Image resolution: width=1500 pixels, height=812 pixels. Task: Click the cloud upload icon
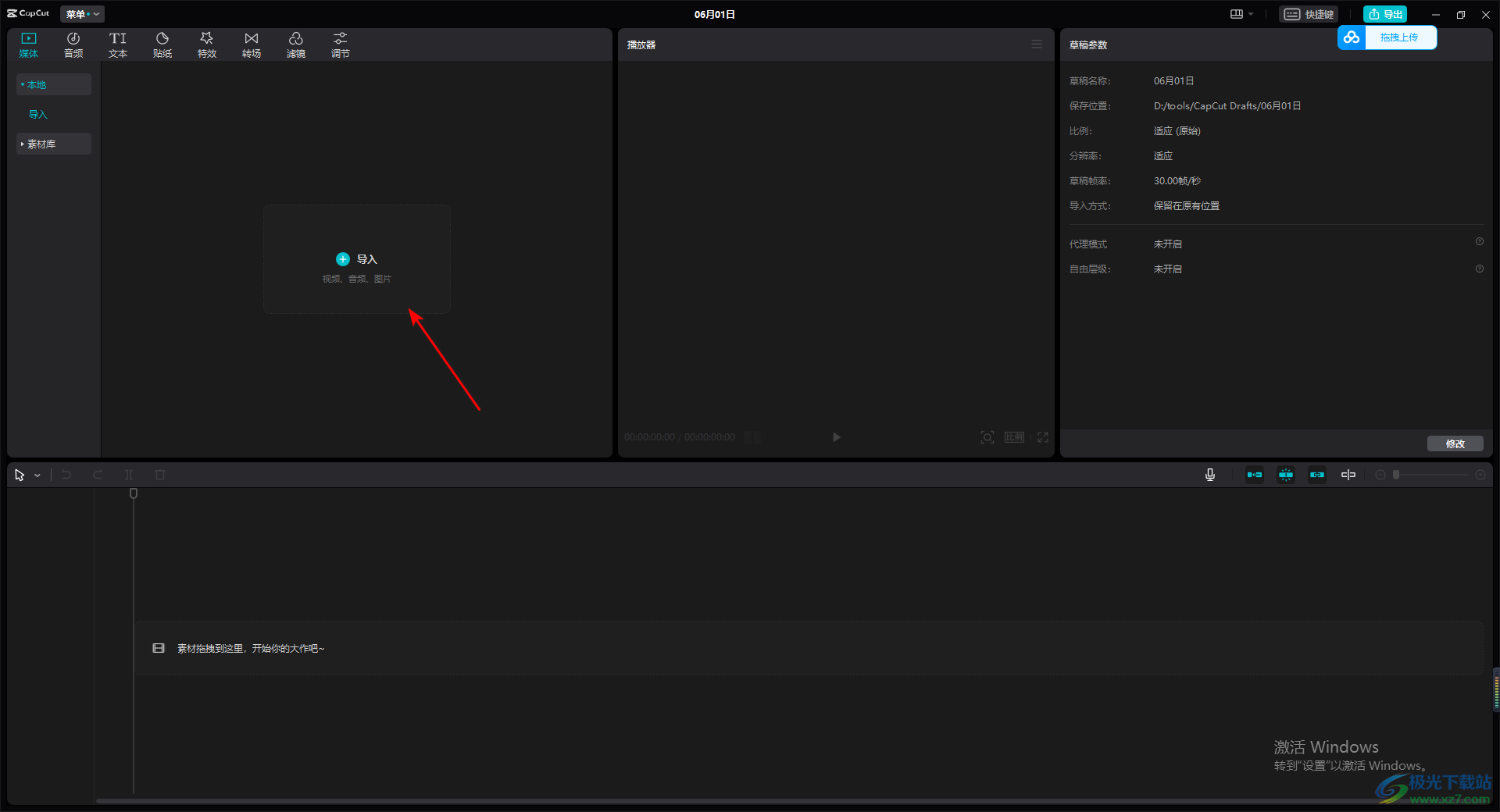pyautogui.click(x=1352, y=37)
